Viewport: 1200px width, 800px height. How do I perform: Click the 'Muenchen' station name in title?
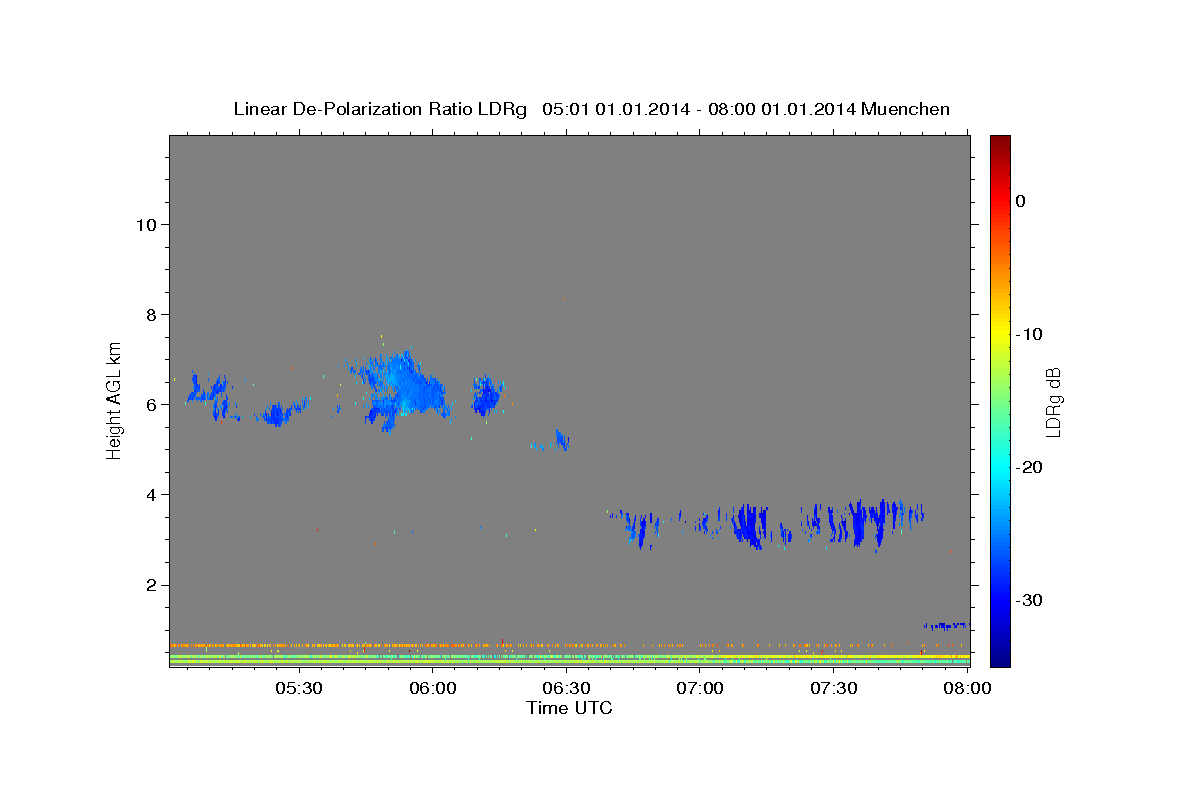click(907, 110)
